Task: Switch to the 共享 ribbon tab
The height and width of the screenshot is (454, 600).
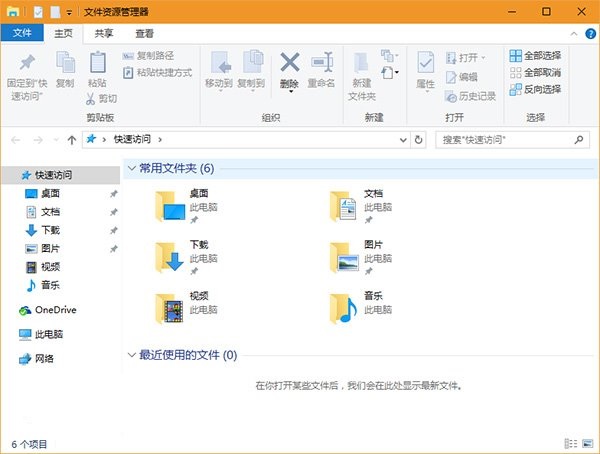Action: [x=104, y=34]
